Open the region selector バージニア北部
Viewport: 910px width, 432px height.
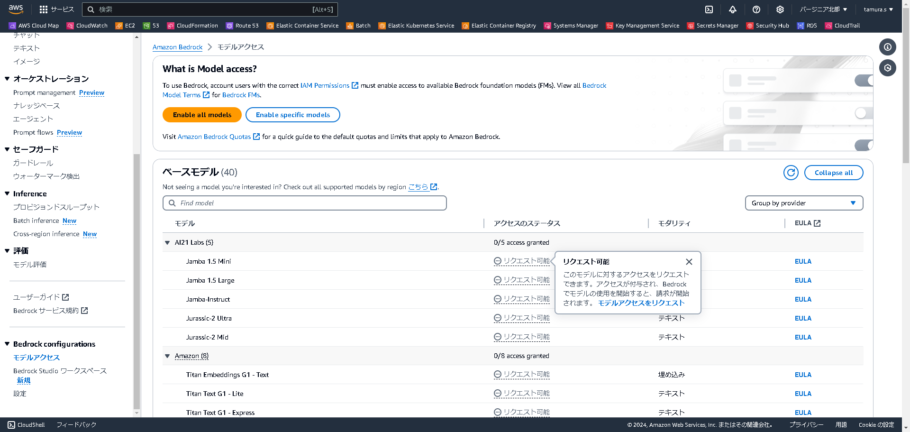click(x=824, y=9)
